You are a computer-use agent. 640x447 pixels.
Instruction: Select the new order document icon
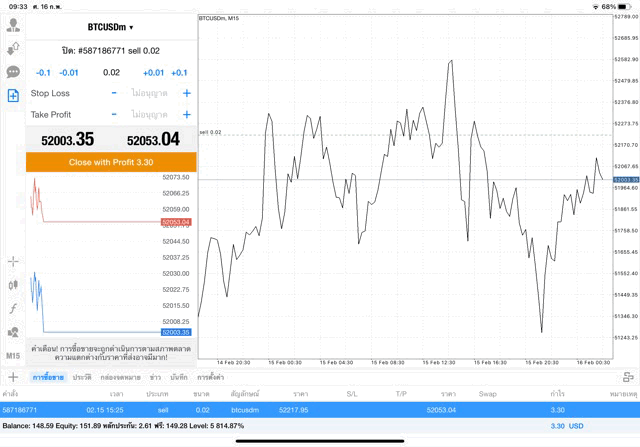13,95
